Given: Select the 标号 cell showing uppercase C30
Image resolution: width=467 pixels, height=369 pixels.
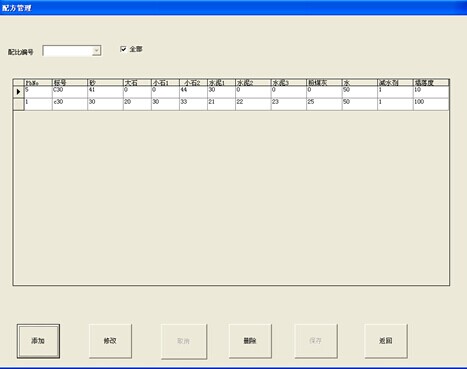Looking at the screenshot, I should (70, 92).
